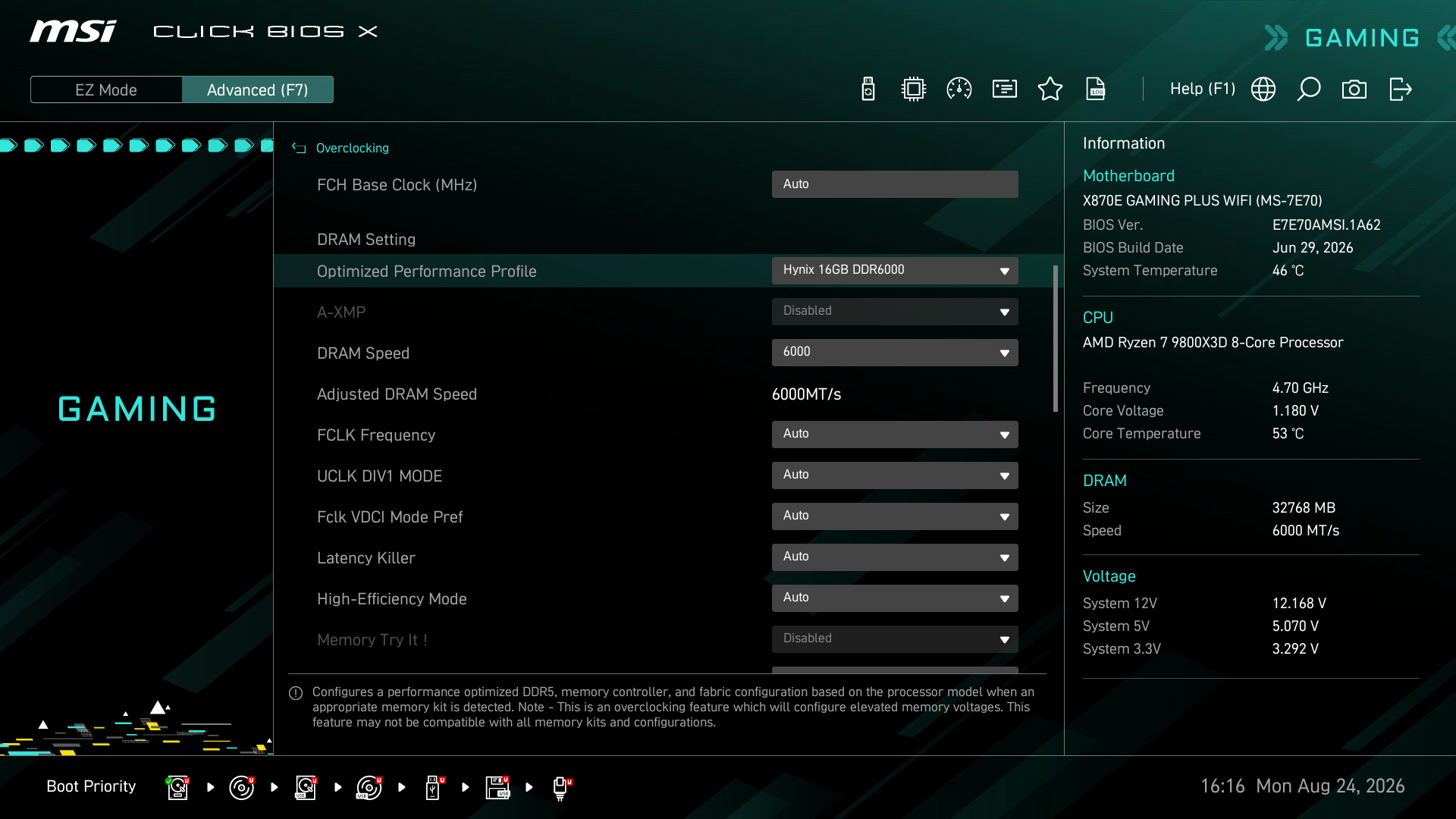The width and height of the screenshot is (1456, 819).
Task: Open the Fclk VDCI Mode Pref dropdown
Action: (895, 516)
